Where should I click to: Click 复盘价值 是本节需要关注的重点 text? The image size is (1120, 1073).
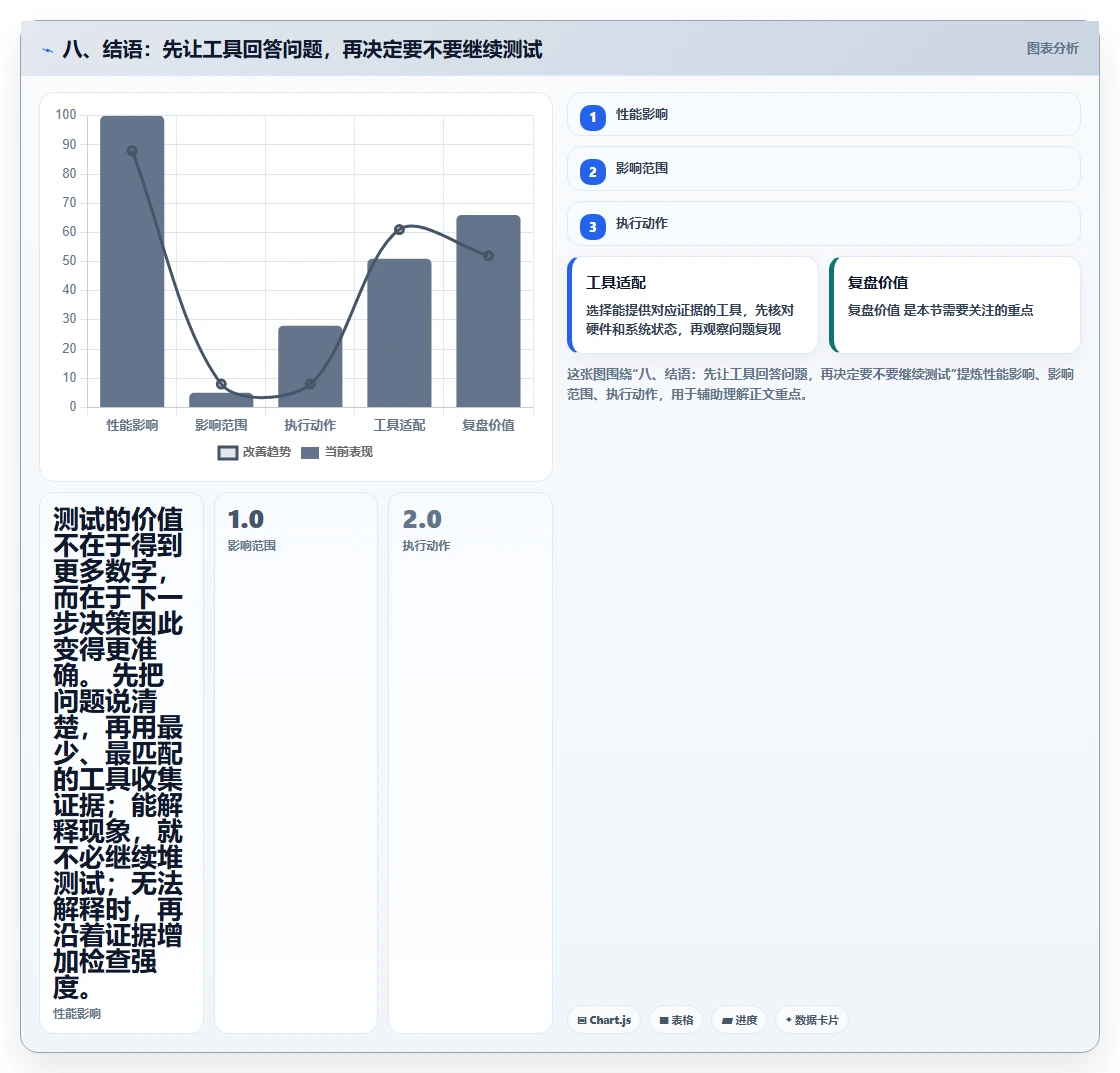click(941, 311)
